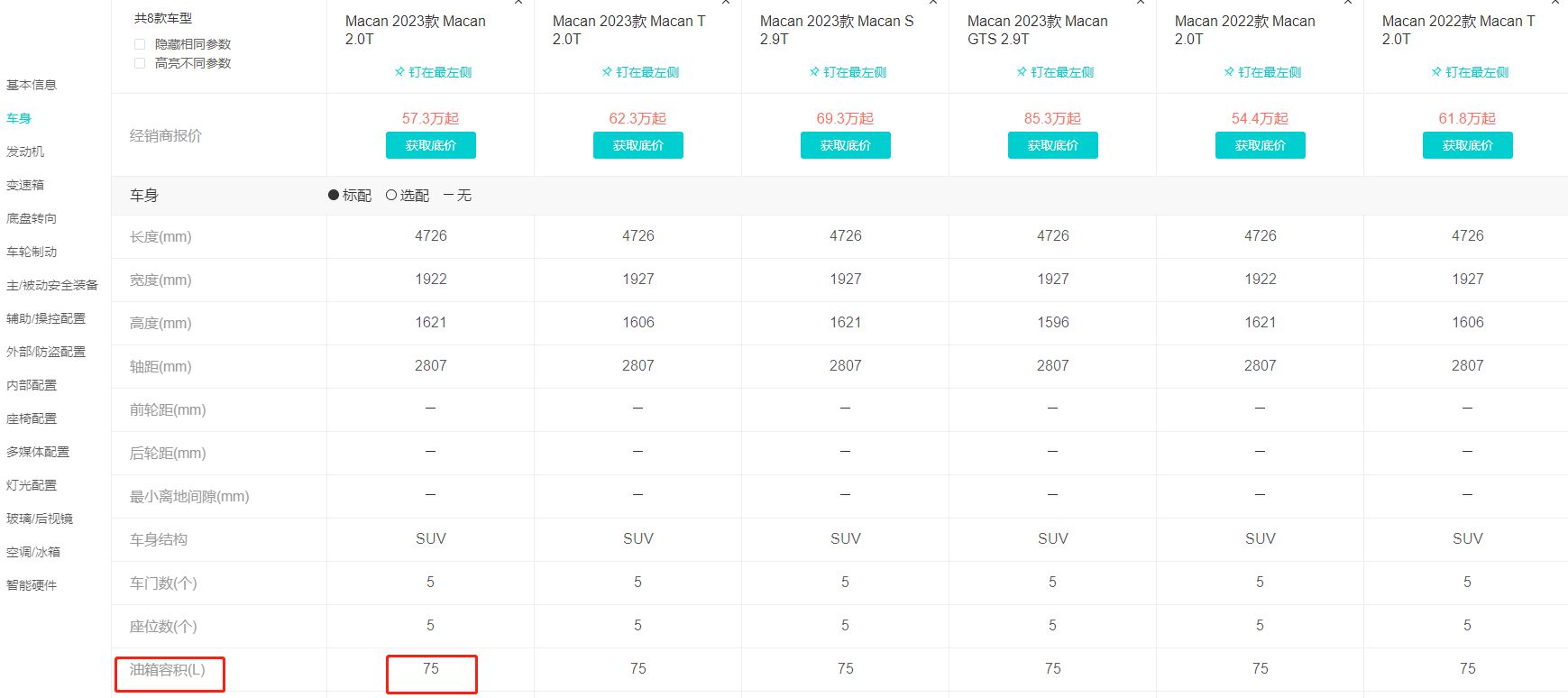Open Macan 2023款 Macan S 2.9T model title

click(837, 30)
